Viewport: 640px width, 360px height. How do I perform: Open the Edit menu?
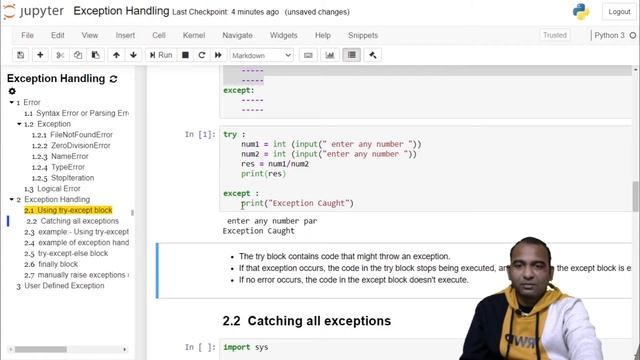coord(58,36)
